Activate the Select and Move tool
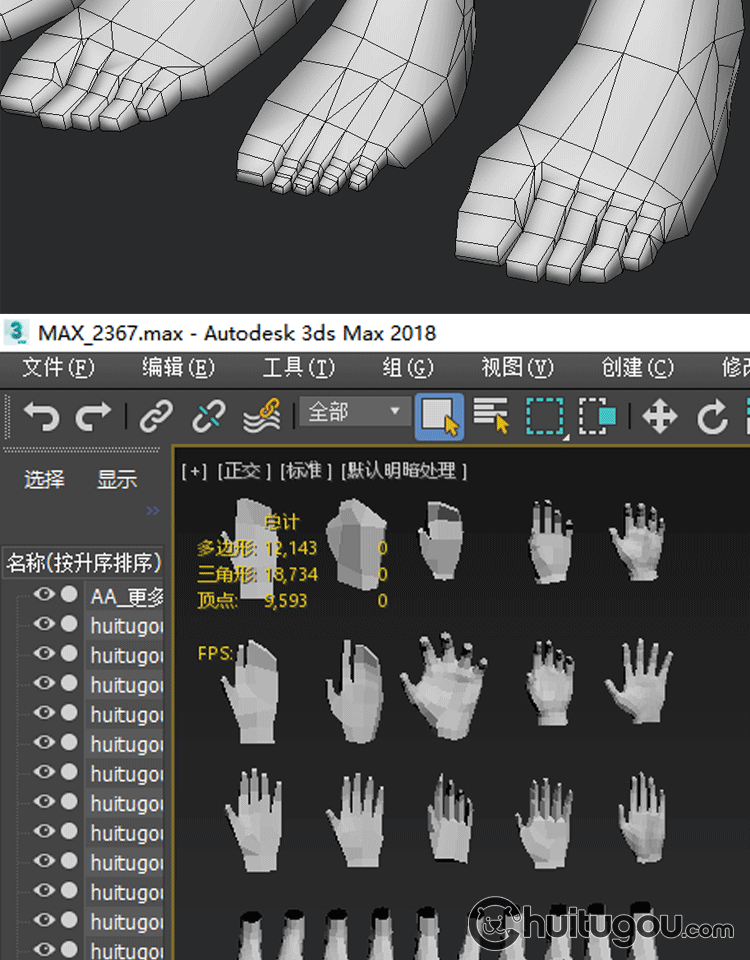The image size is (750, 960). click(x=660, y=415)
